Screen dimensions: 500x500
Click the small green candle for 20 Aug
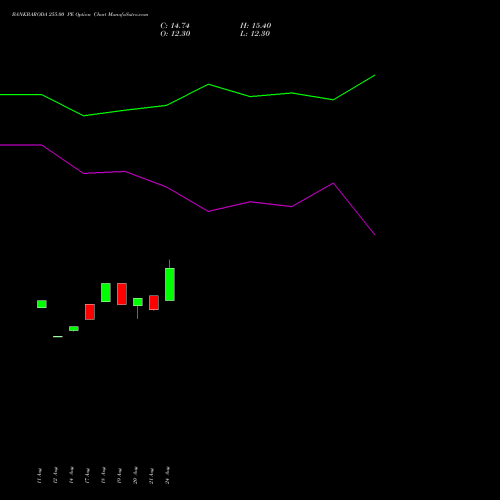tap(138, 302)
